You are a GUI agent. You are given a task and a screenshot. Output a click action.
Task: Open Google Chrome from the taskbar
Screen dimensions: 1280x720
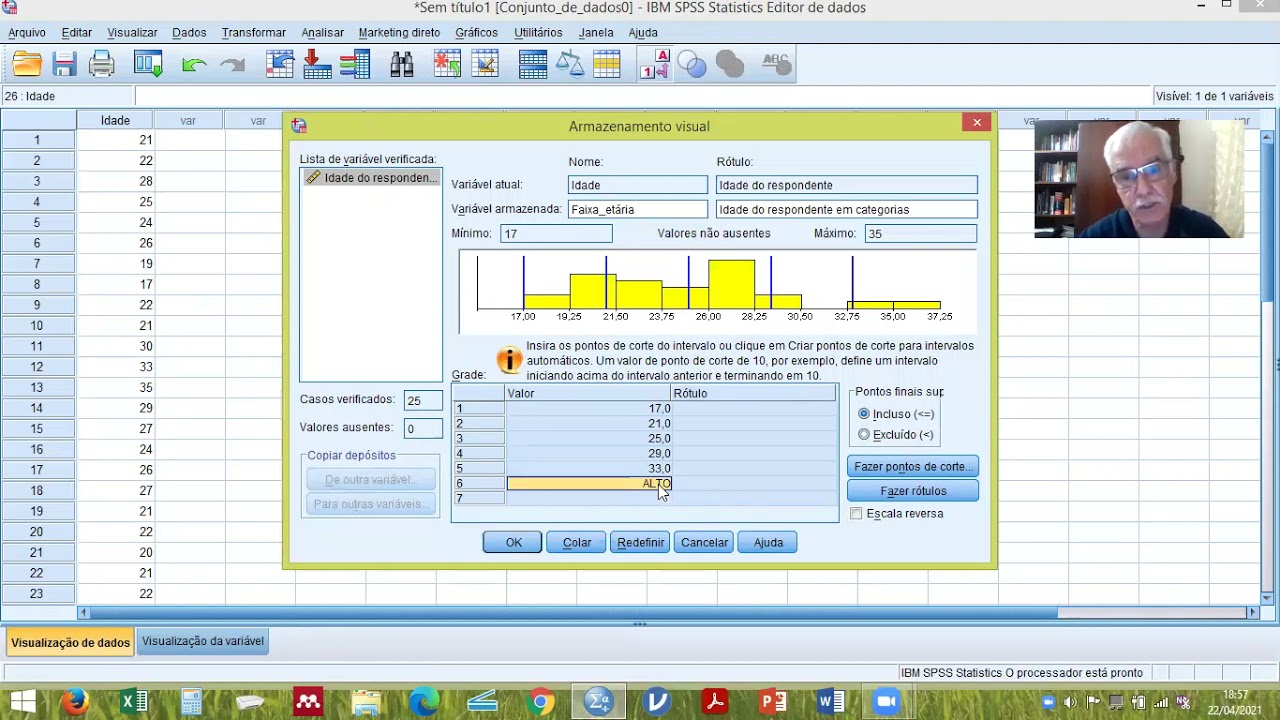541,702
